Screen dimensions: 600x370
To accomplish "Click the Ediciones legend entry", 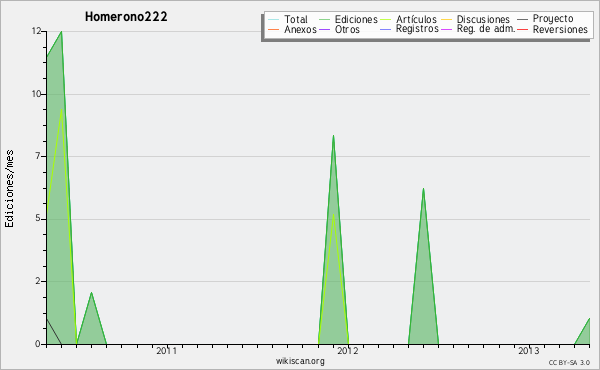I will click(x=348, y=19).
